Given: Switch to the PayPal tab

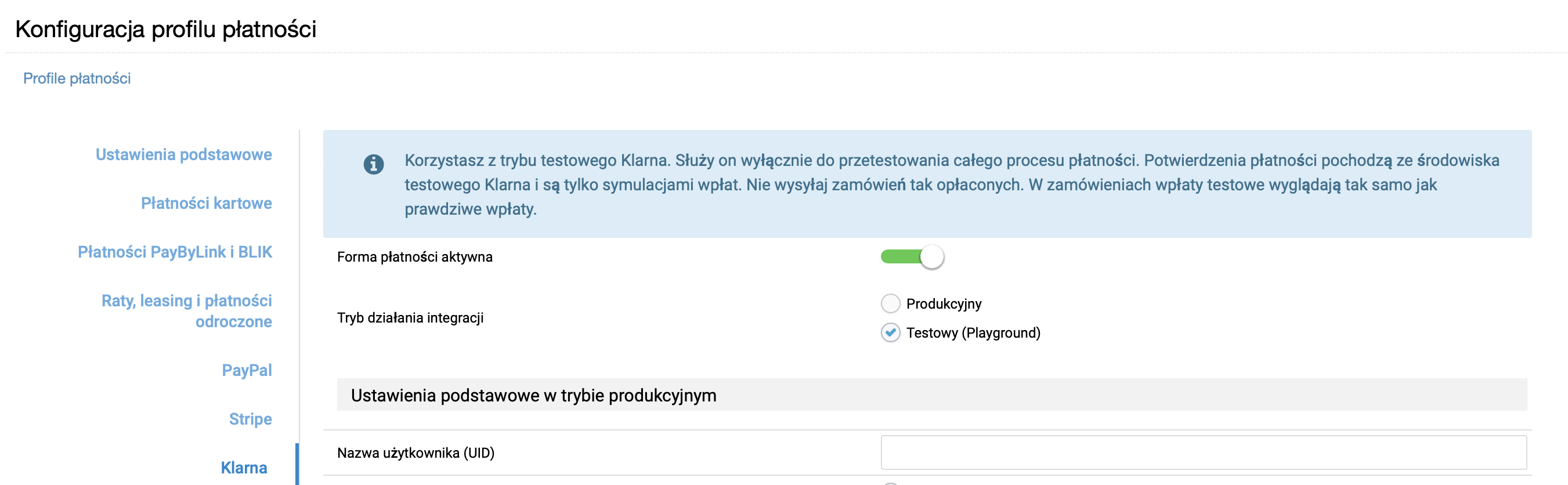Looking at the screenshot, I should coord(247,370).
